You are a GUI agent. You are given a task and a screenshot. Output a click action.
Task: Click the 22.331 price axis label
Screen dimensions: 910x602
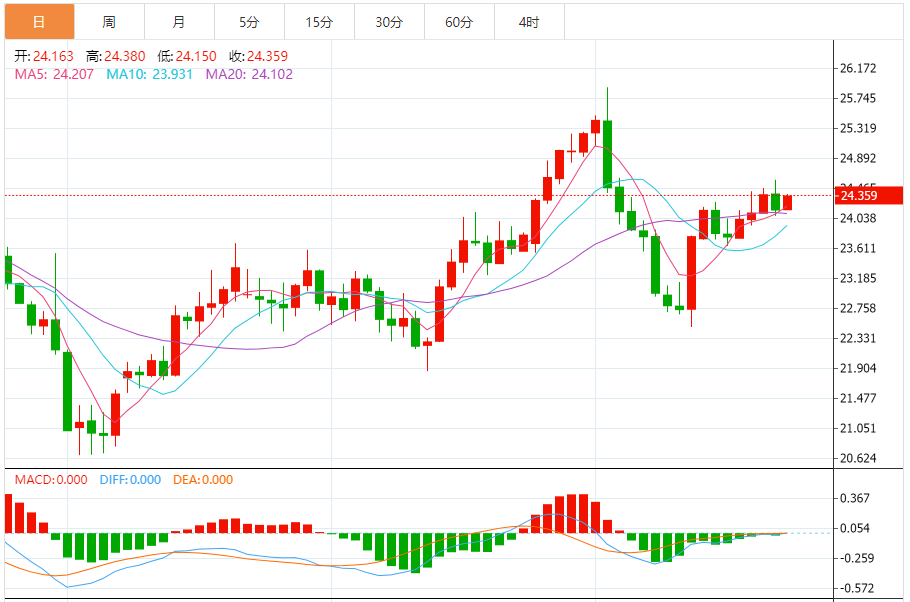858,338
